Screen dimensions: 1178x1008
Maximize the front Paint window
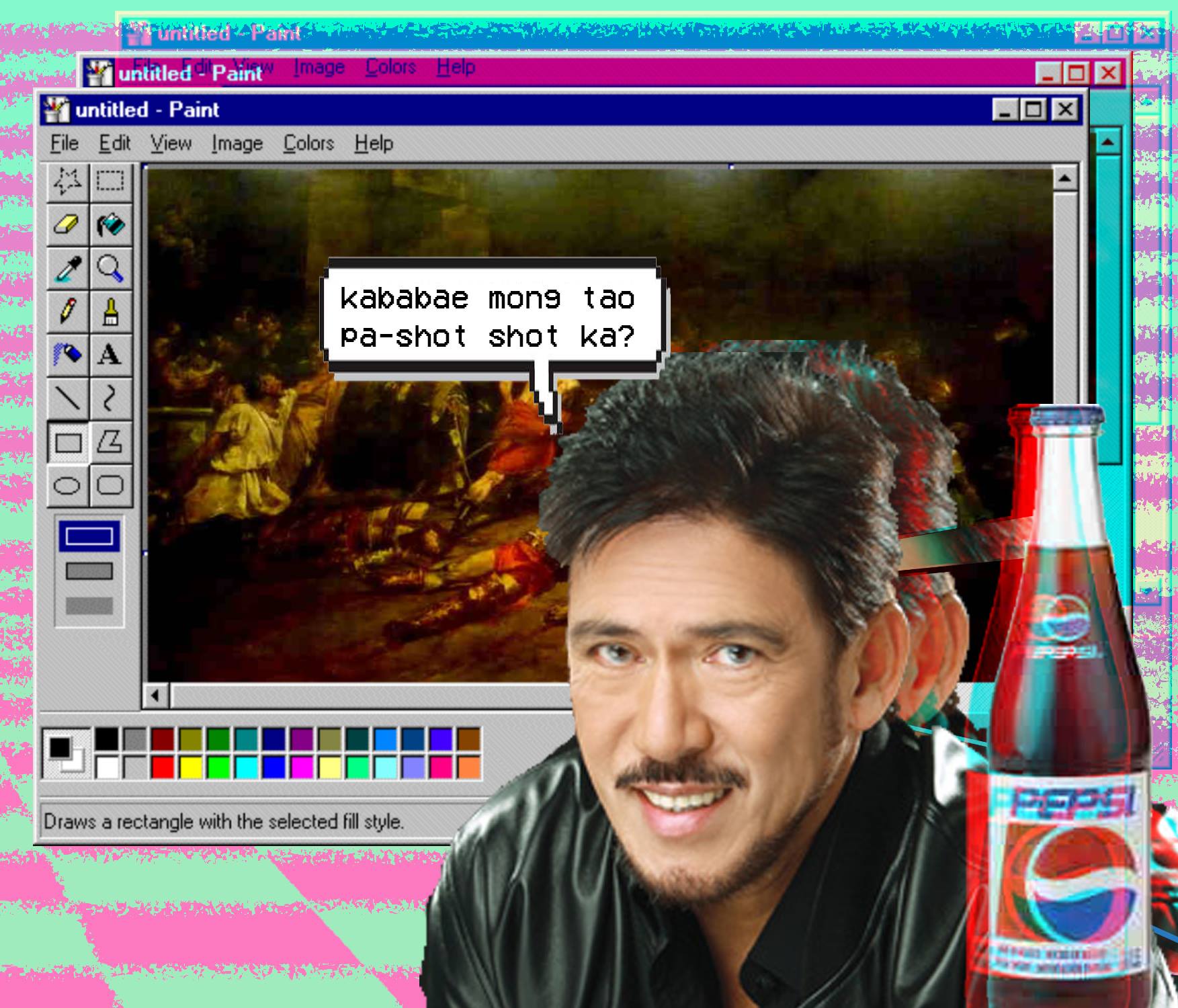(x=1034, y=110)
